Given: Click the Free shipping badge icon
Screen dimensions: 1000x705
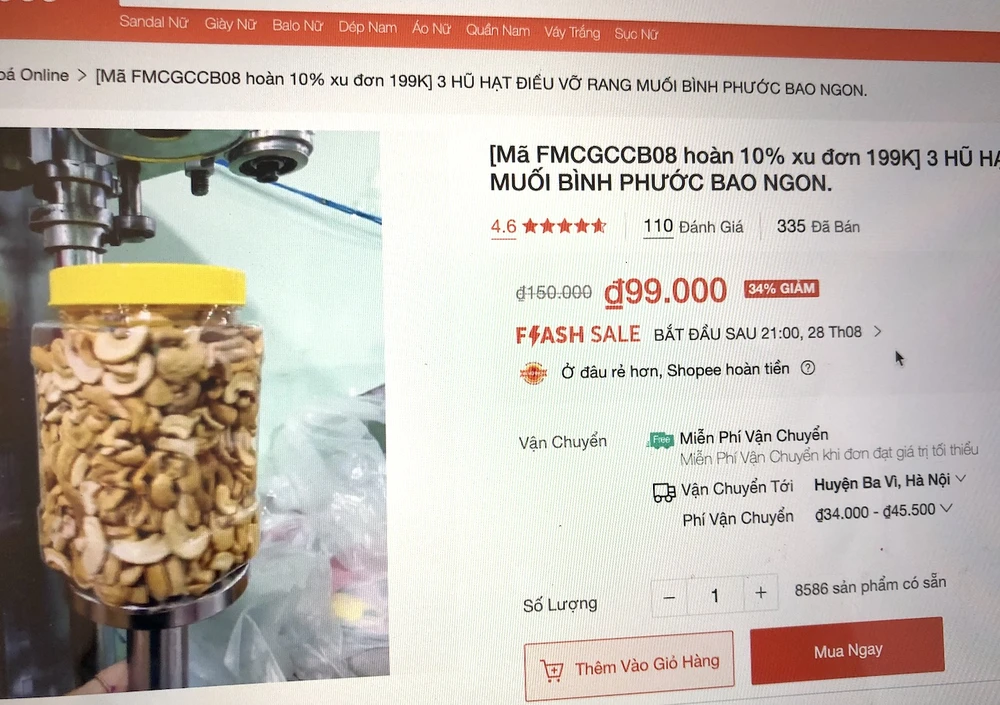Looking at the screenshot, I should [661, 440].
